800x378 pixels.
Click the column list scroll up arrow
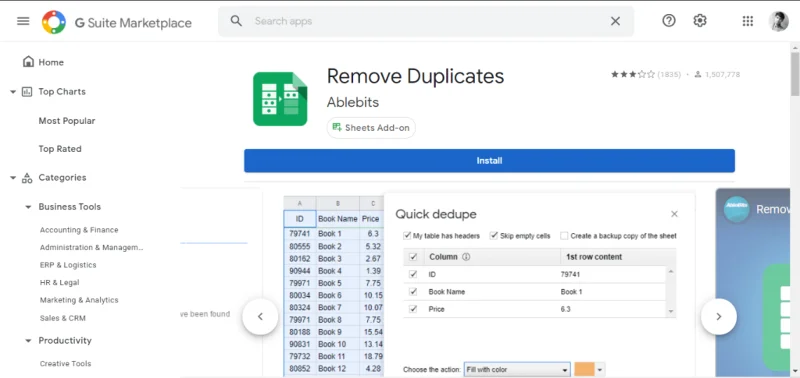tap(671, 272)
